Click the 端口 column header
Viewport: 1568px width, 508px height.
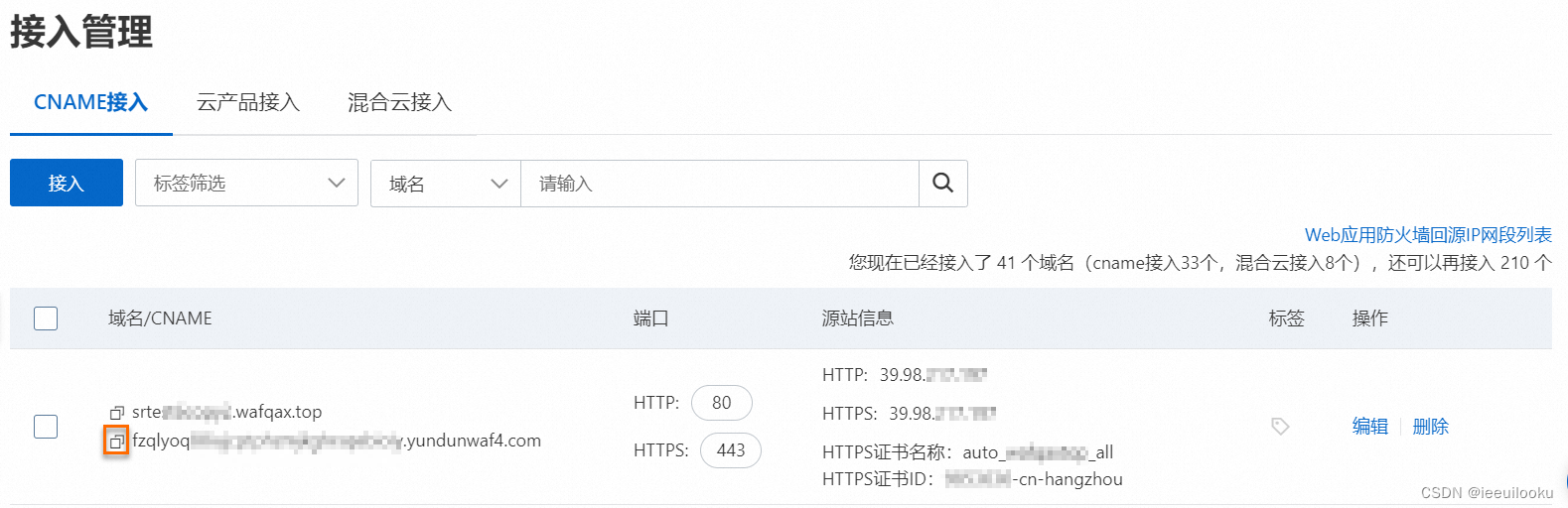[651, 318]
